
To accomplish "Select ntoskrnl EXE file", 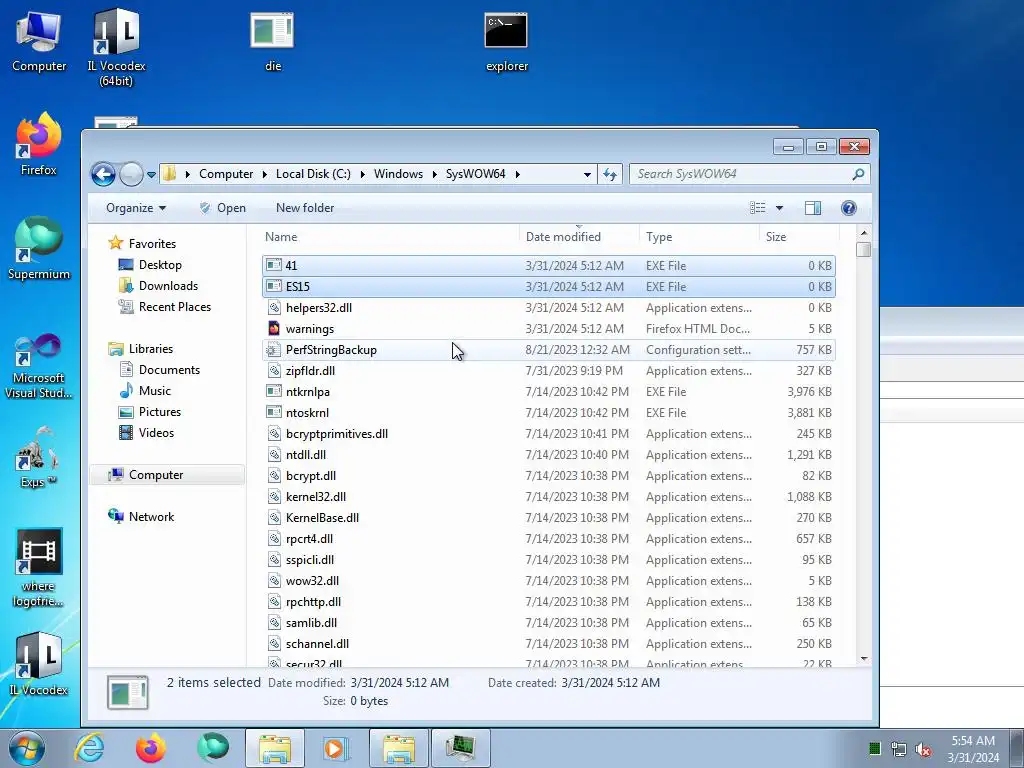I will pyautogui.click(x=549, y=413).
